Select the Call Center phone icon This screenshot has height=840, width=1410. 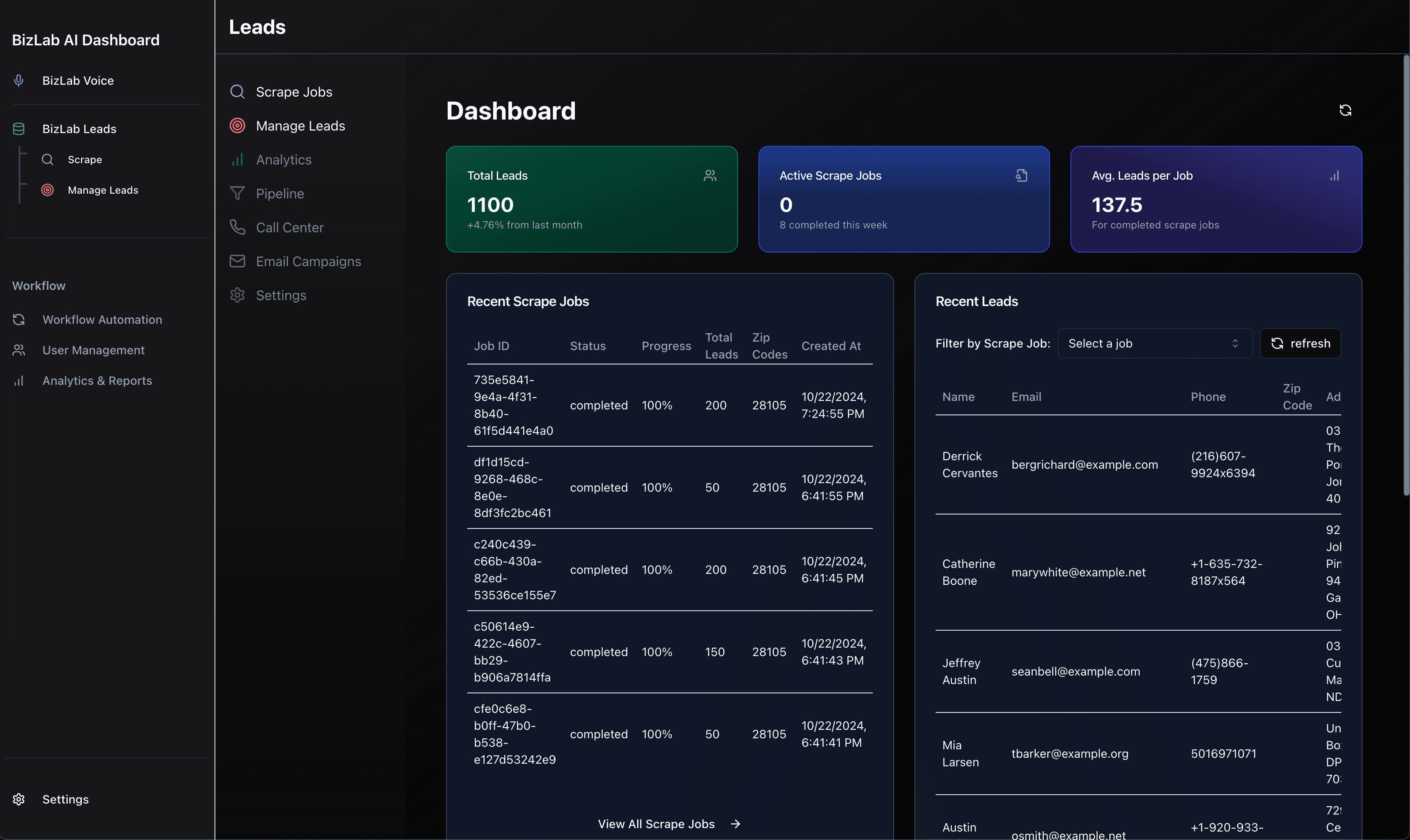[237, 227]
